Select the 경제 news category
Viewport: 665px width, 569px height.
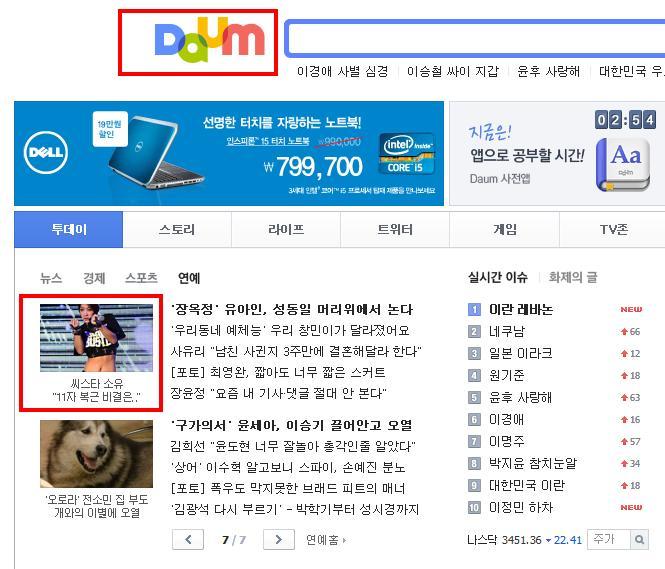(x=94, y=278)
